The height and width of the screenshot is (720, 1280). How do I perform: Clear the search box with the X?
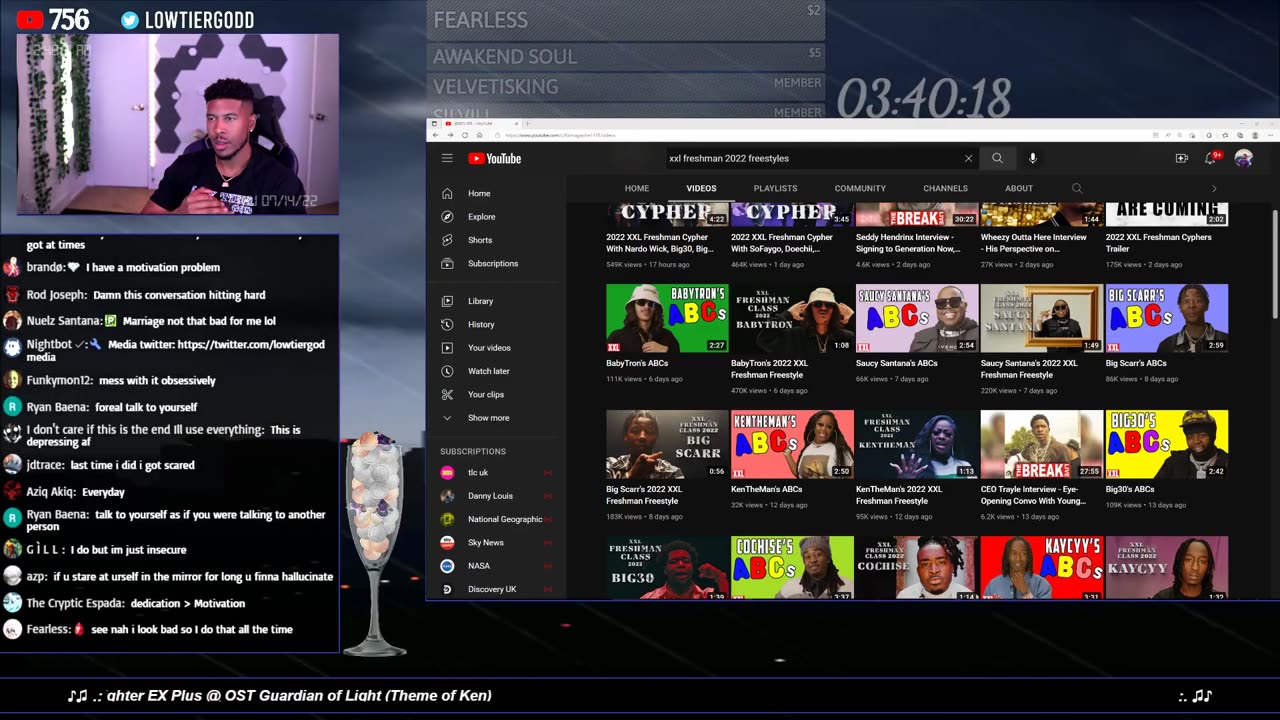[x=968, y=158]
